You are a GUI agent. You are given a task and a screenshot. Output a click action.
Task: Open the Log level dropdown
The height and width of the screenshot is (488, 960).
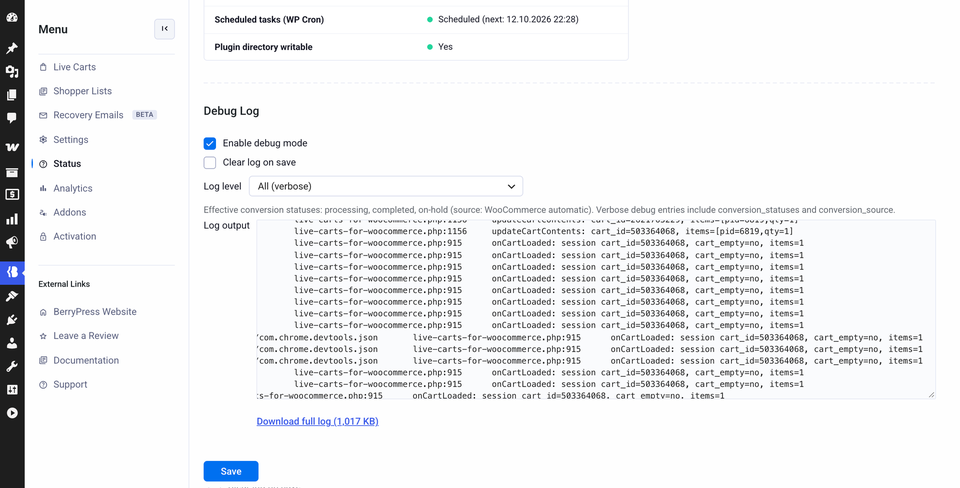[386, 186]
